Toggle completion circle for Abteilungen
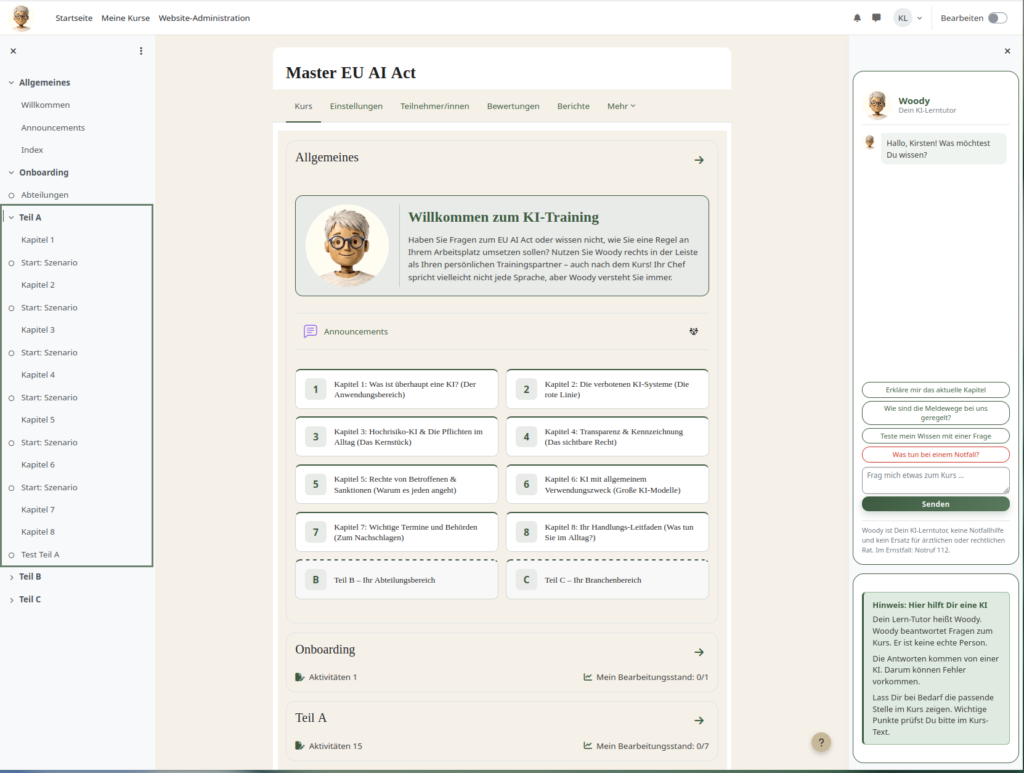Viewport: 1024px width, 773px height. 11,195
